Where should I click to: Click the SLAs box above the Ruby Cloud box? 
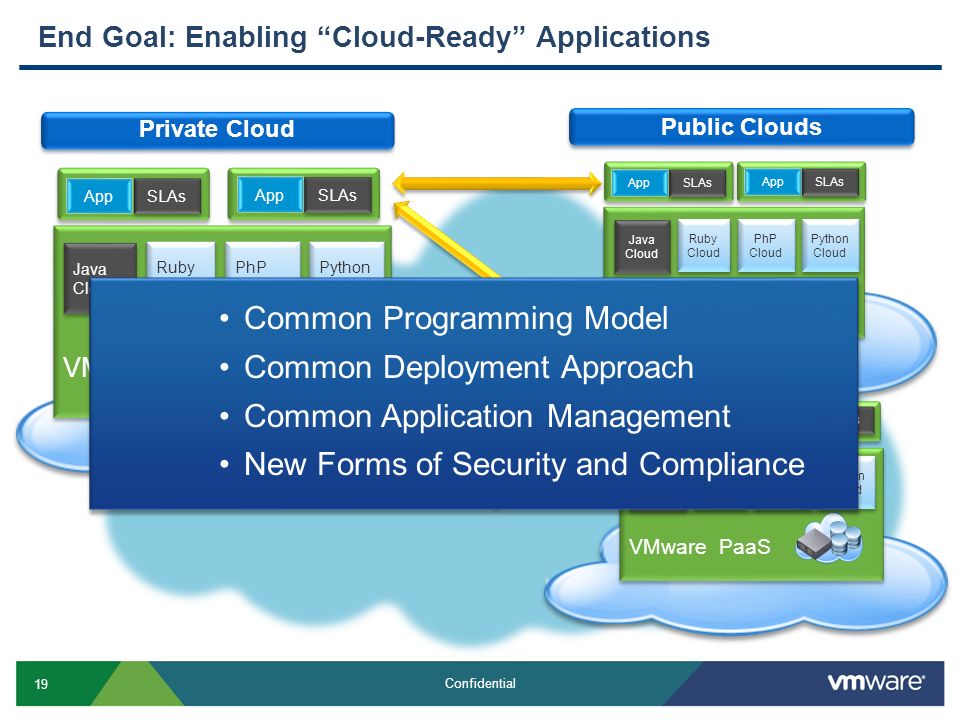[697, 182]
